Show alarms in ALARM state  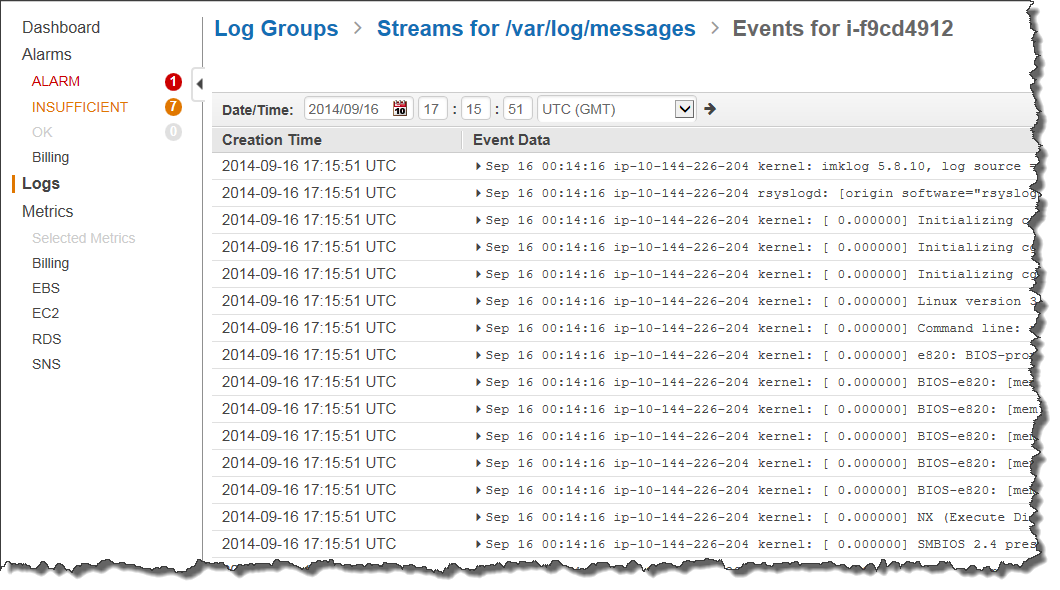[x=55, y=81]
